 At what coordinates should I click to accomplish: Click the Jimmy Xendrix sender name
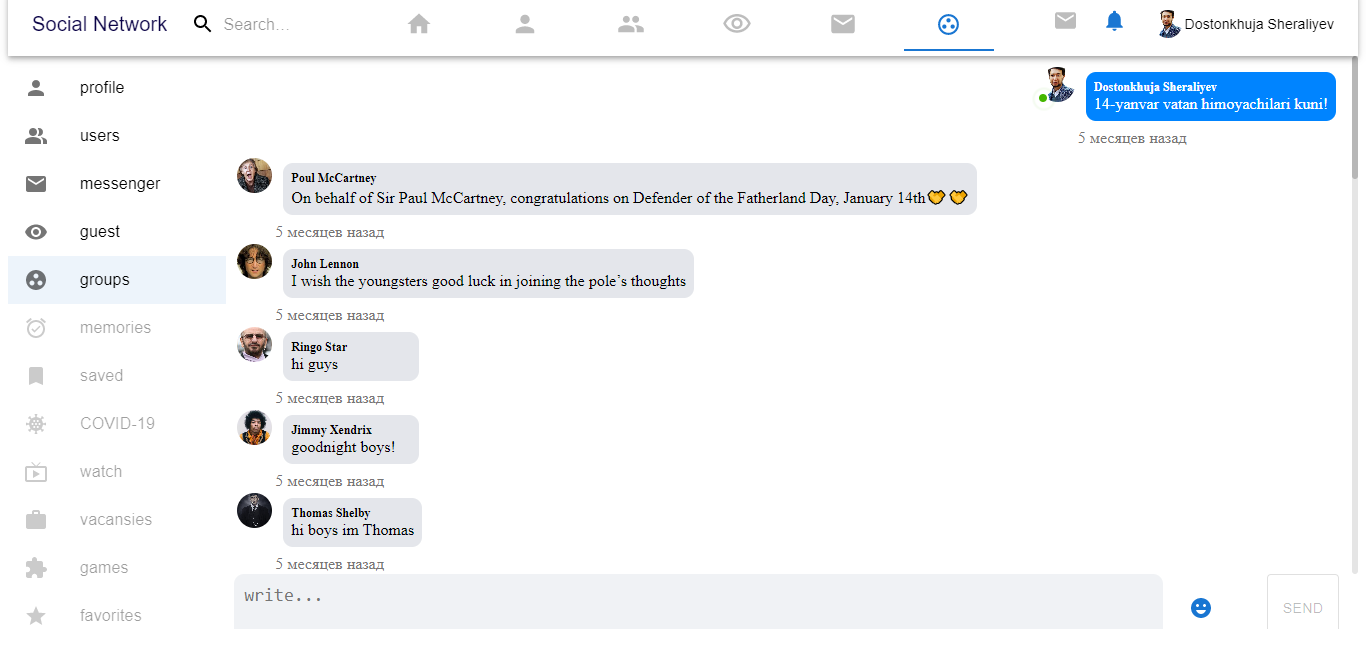(332, 430)
